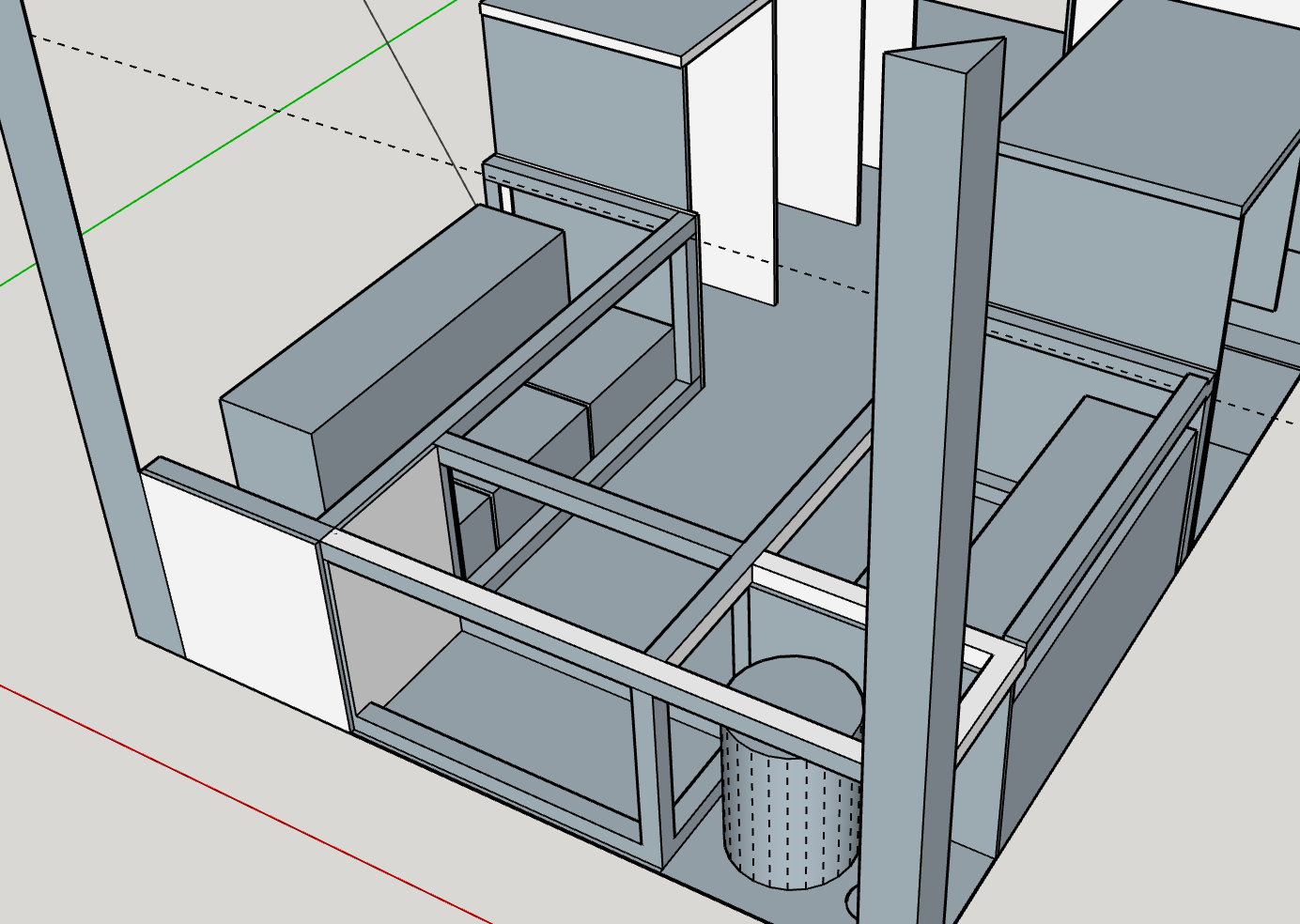Click the red axis line

coord(244,805)
